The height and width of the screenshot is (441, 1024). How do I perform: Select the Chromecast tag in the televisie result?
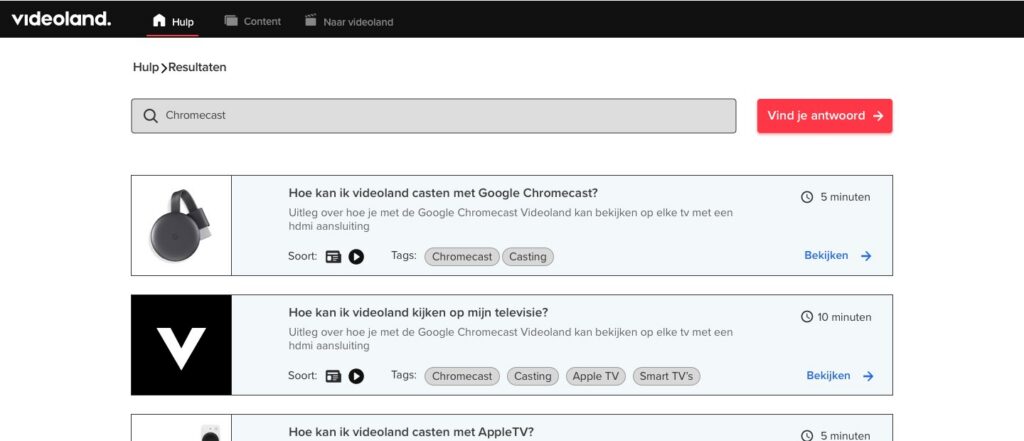tap(462, 376)
